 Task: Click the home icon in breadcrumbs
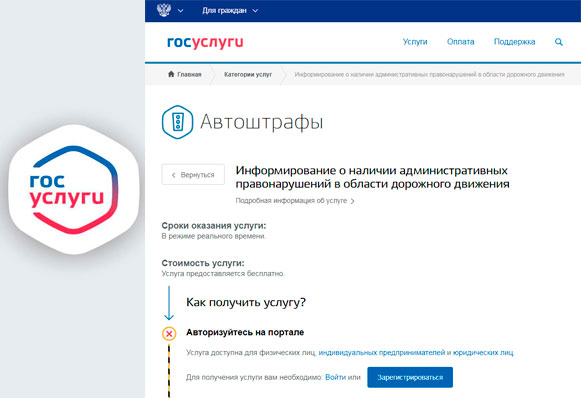171,74
